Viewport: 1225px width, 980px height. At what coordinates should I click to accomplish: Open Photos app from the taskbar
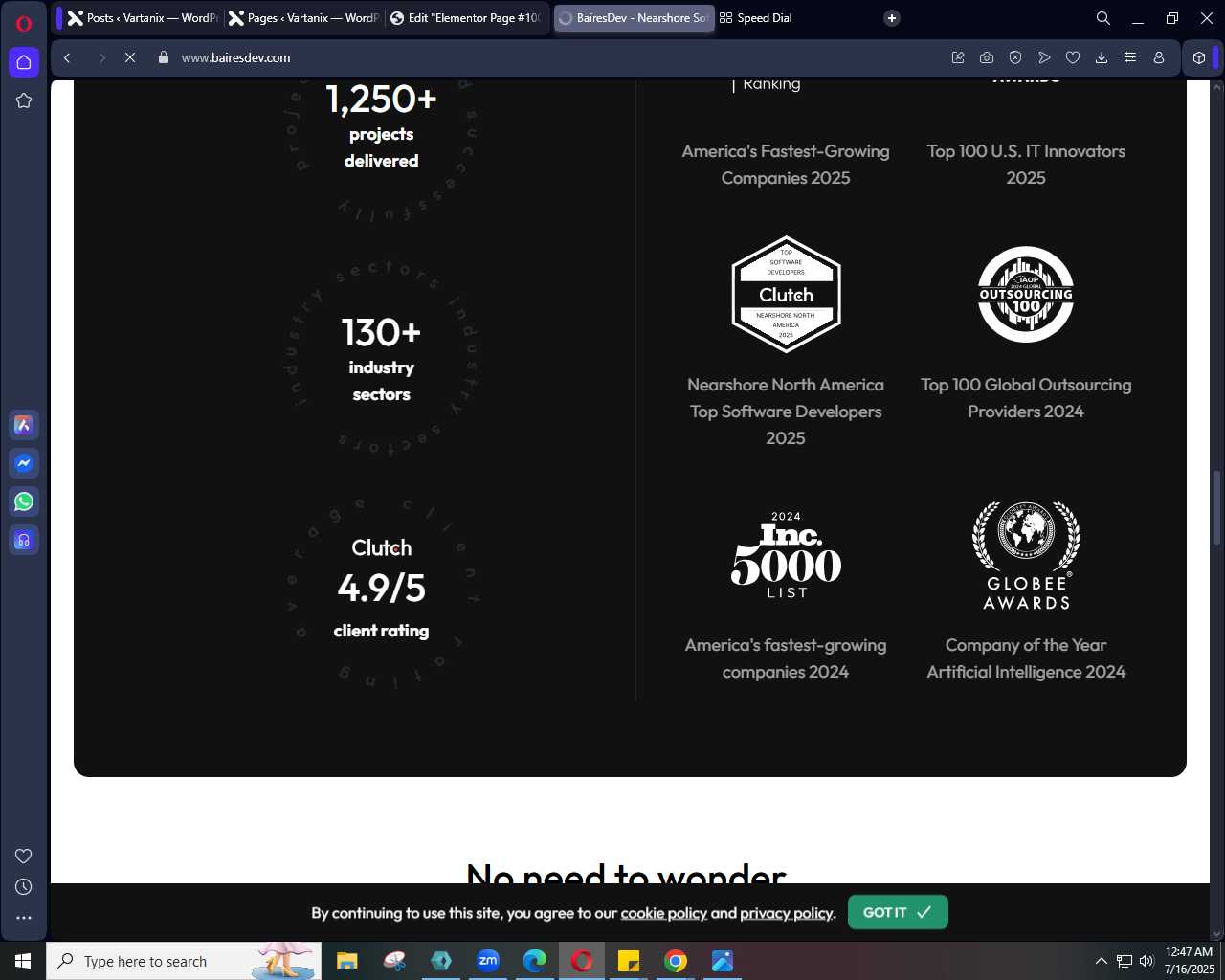coord(723,961)
